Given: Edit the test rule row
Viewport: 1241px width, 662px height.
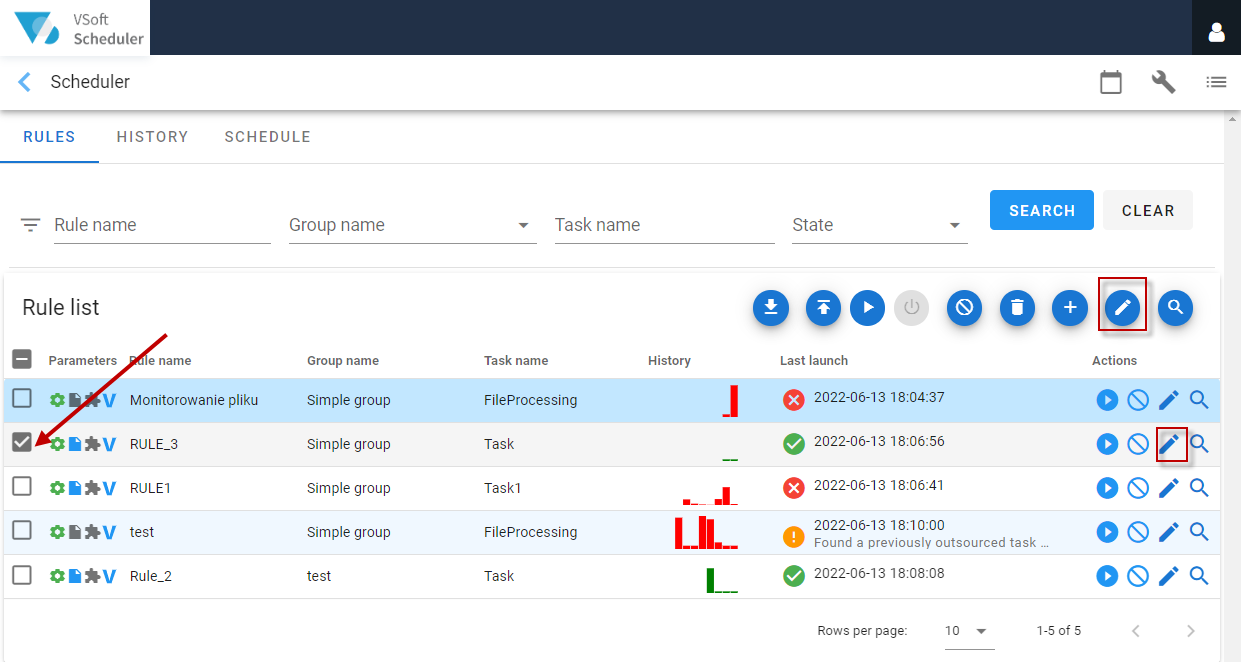Looking at the screenshot, I should pyautogui.click(x=1169, y=532).
